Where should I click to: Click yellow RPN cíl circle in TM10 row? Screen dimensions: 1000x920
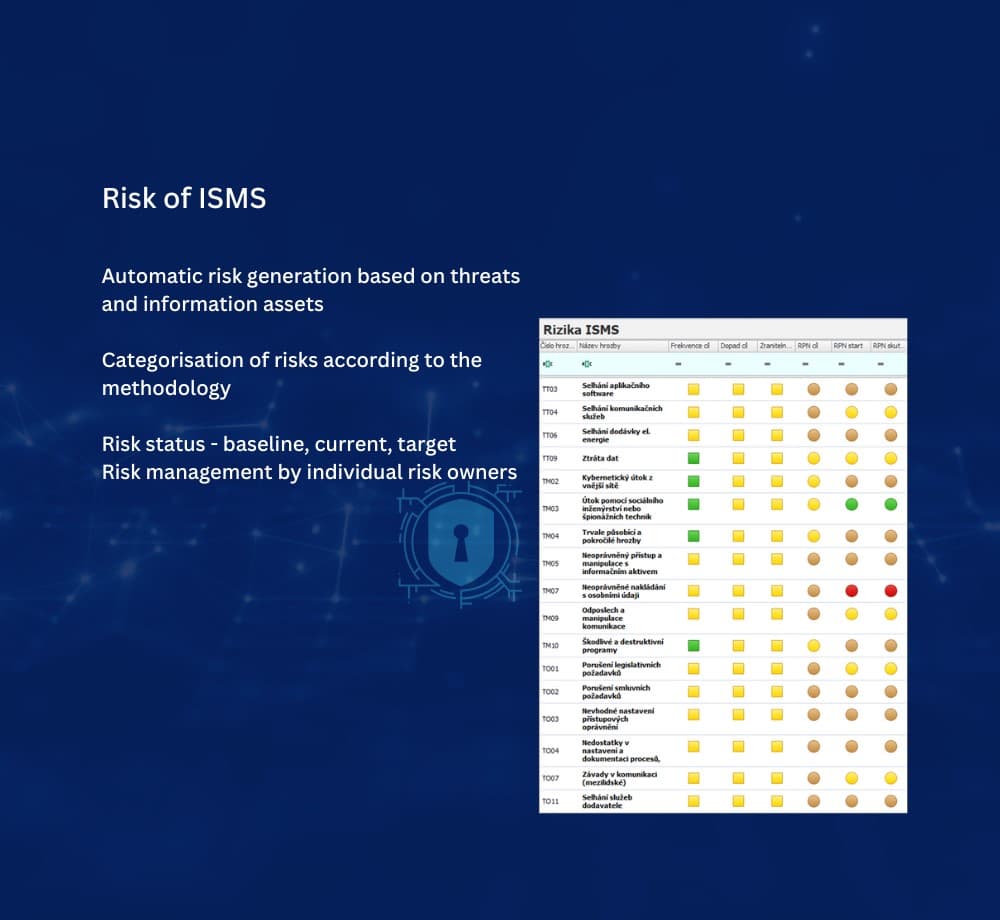coord(814,645)
